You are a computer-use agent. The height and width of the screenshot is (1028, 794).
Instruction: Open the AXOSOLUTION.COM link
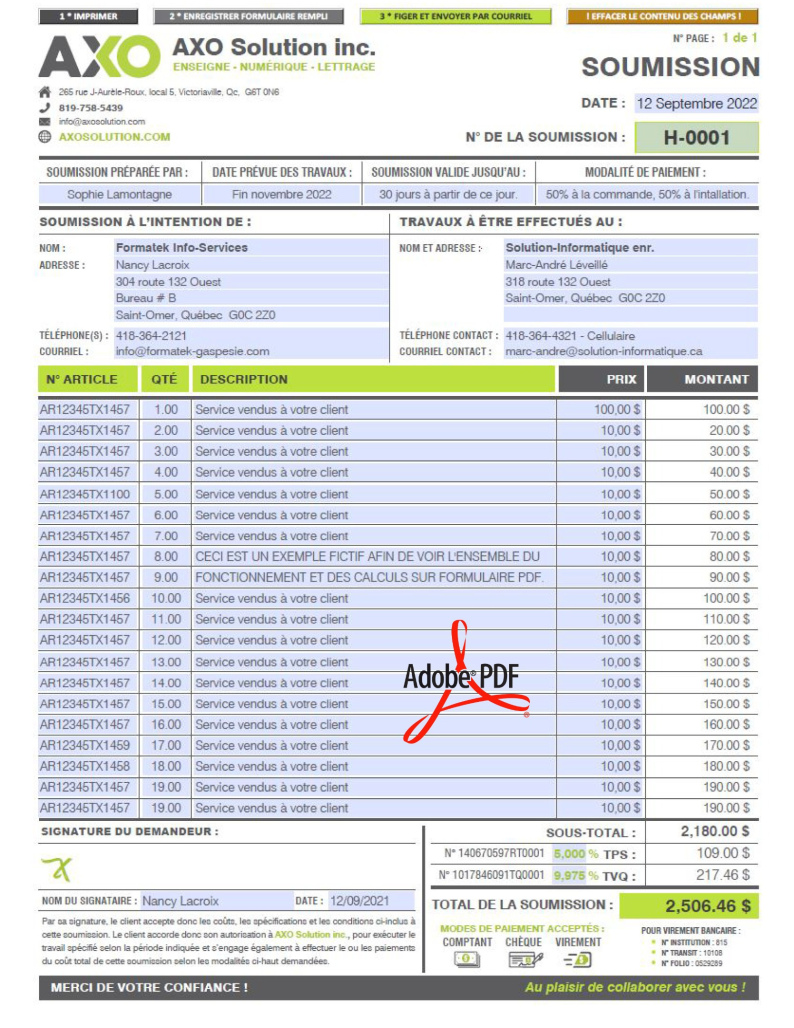point(115,137)
